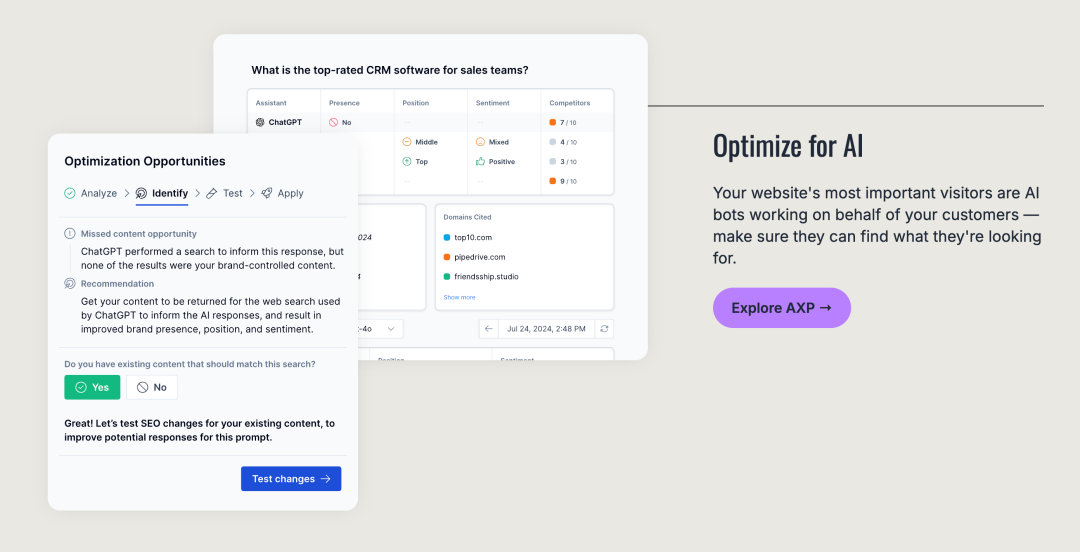Click the Jul 24, 2024, 2:48 PM date field

(x=546, y=329)
